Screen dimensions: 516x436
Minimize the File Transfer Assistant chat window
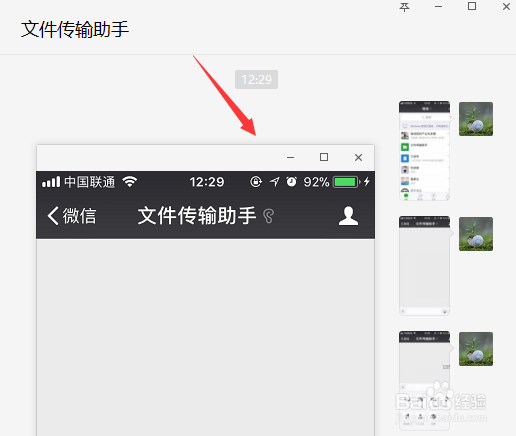(438, 7)
